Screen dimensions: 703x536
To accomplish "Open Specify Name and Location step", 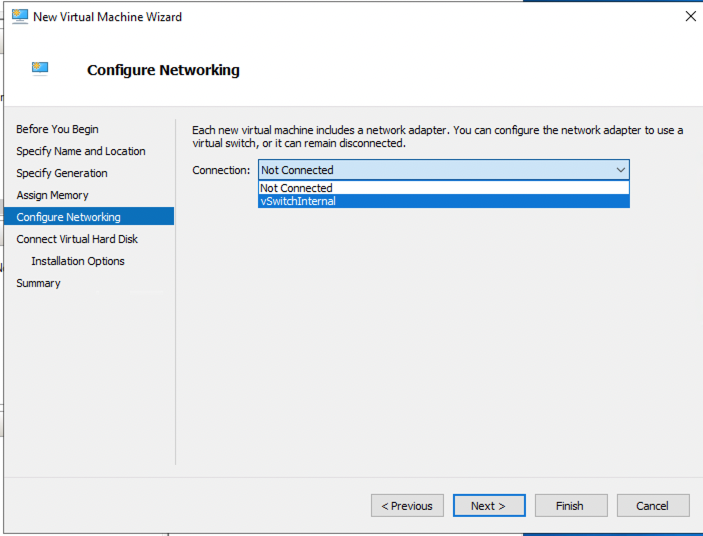I will (x=81, y=151).
